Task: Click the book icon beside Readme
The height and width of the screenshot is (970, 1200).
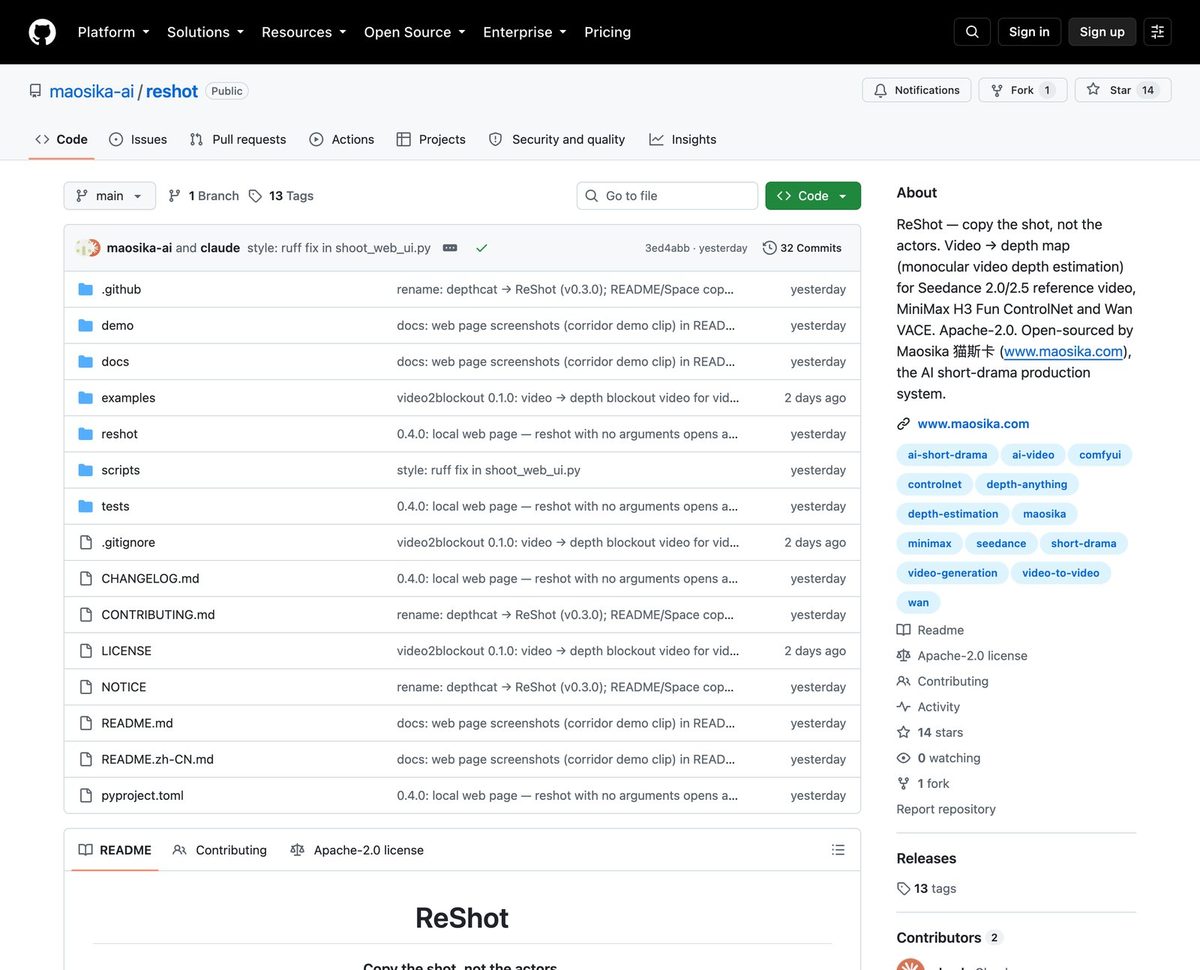Action: point(904,630)
